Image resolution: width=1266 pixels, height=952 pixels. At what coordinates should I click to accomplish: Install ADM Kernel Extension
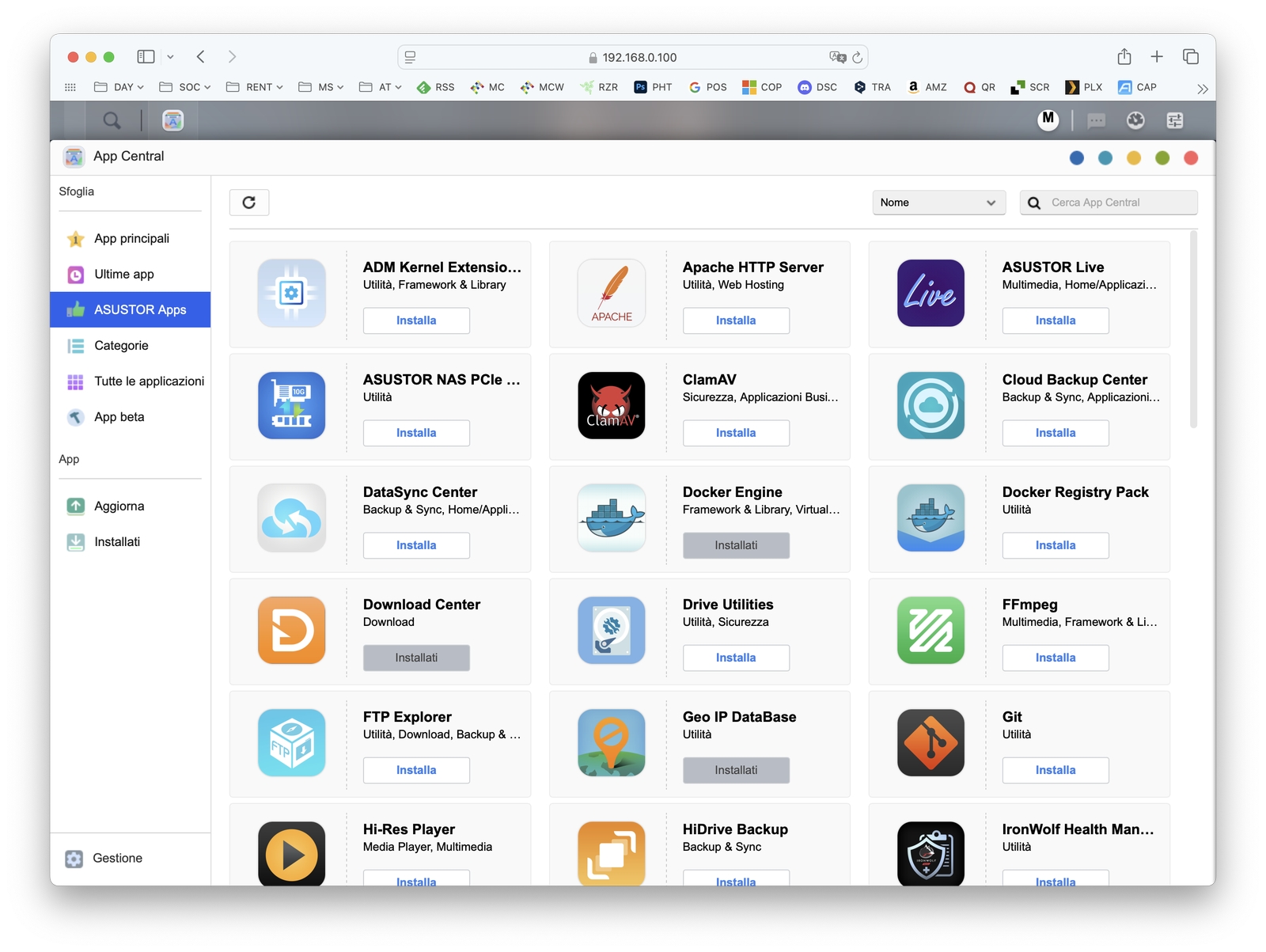coord(416,320)
